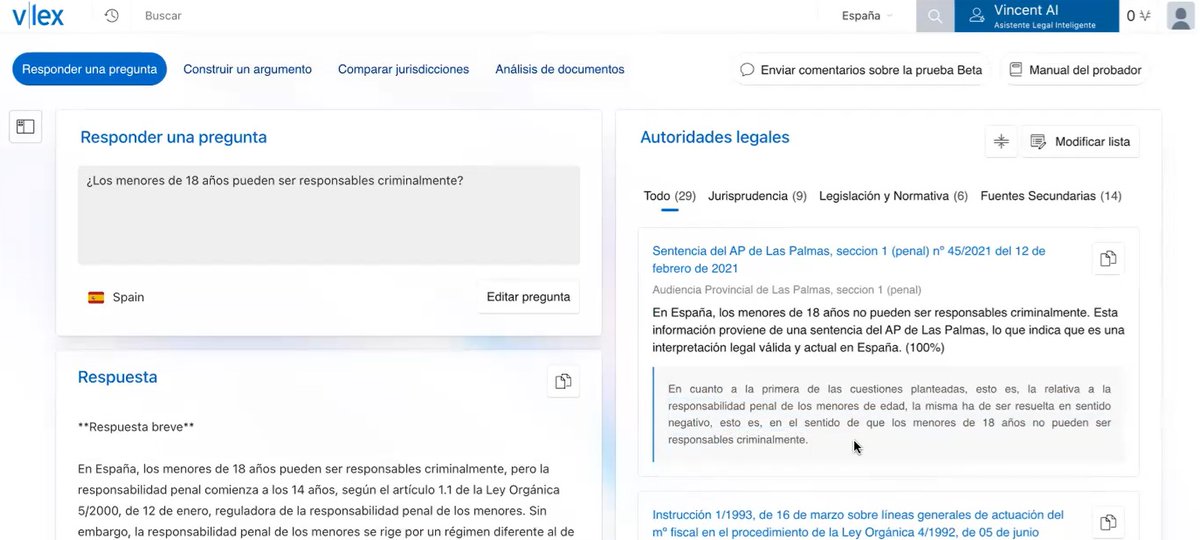1200x540 pixels.
Task: Copy the Instrucción 1/1993 citation
Action: [x=1108, y=522]
